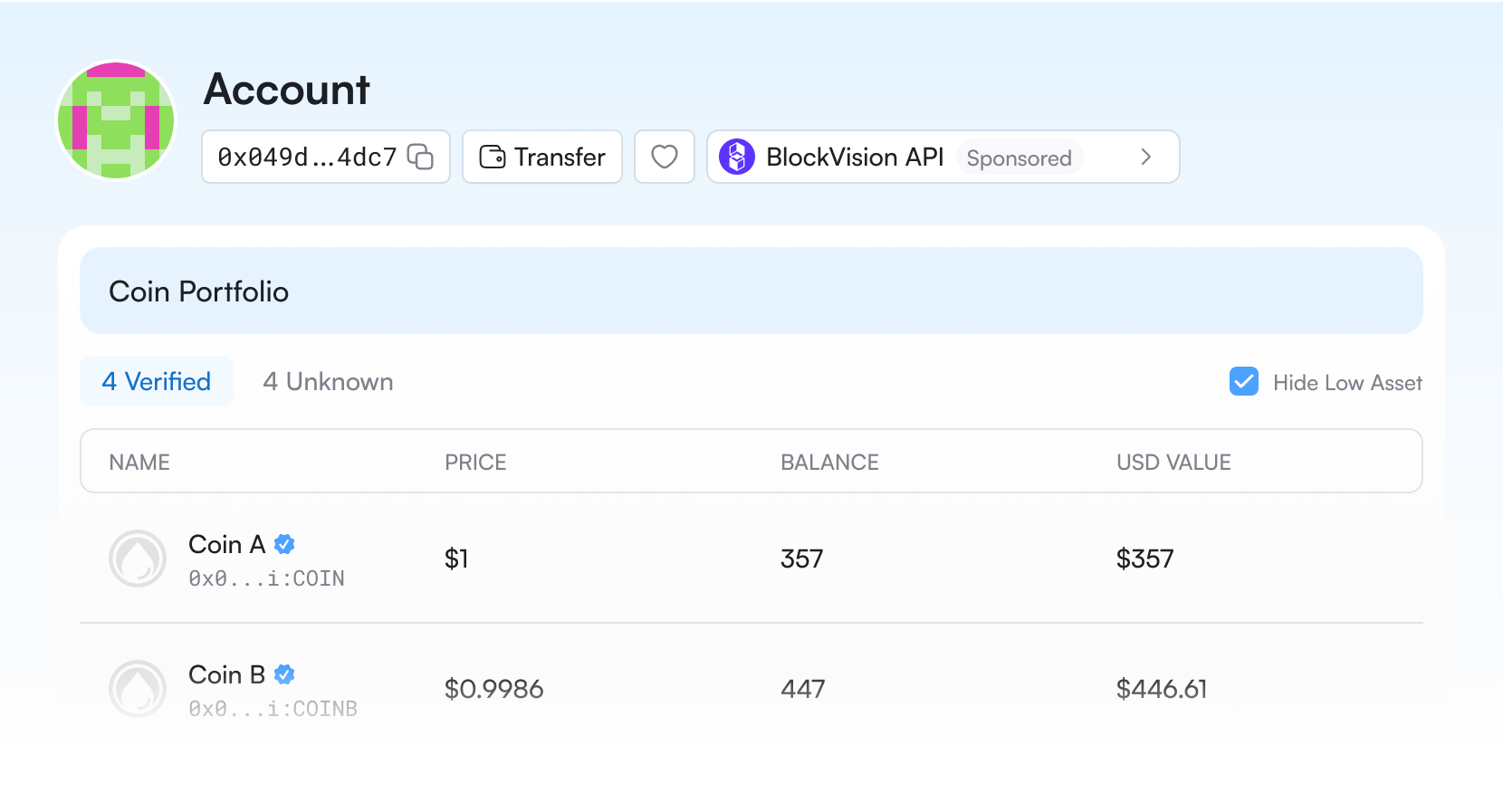Click the Transfer button
Image resolution: width=1503 pixels, height=812 pixels.
[x=541, y=157]
